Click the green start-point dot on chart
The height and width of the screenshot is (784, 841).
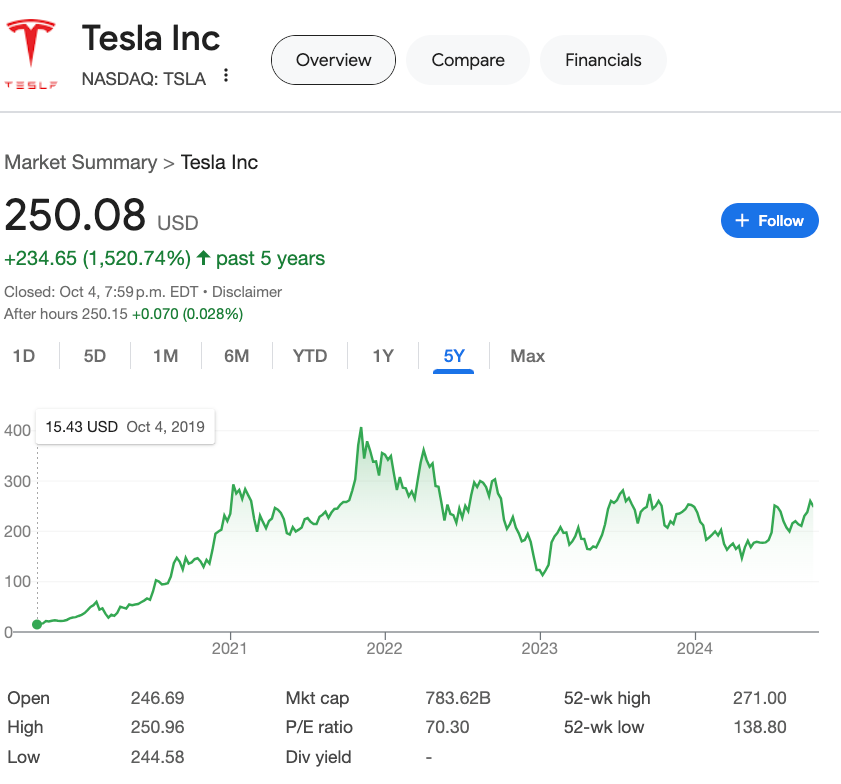tap(37, 624)
